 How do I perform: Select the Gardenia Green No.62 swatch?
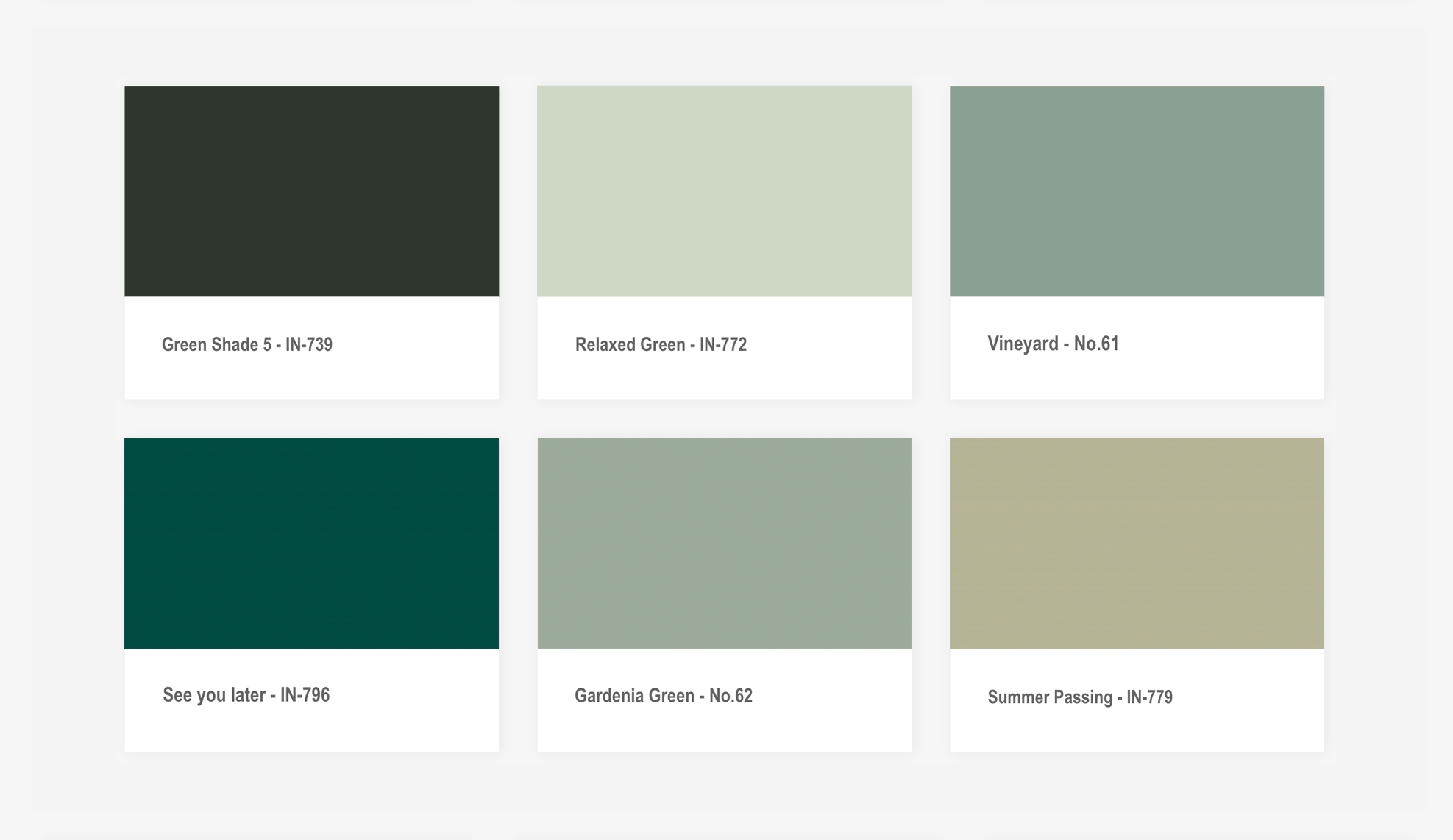click(724, 543)
